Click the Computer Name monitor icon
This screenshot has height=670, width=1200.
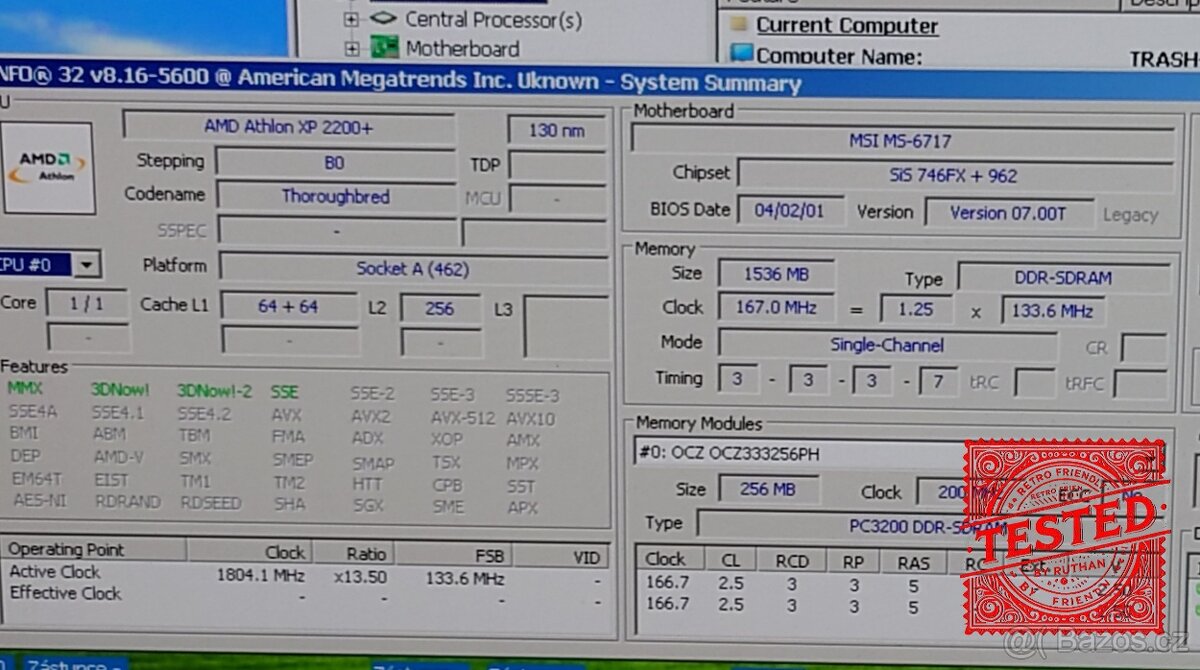coord(741,54)
